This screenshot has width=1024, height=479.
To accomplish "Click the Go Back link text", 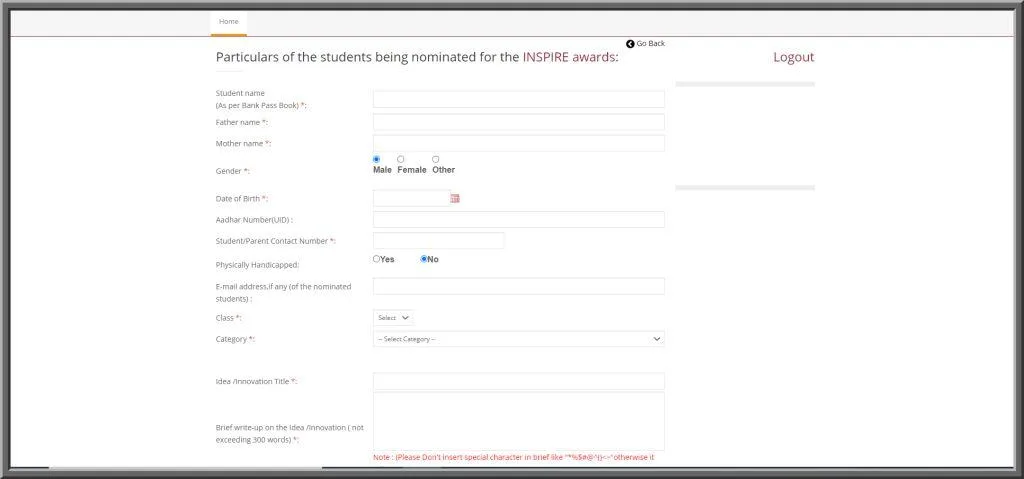I will pos(651,44).
